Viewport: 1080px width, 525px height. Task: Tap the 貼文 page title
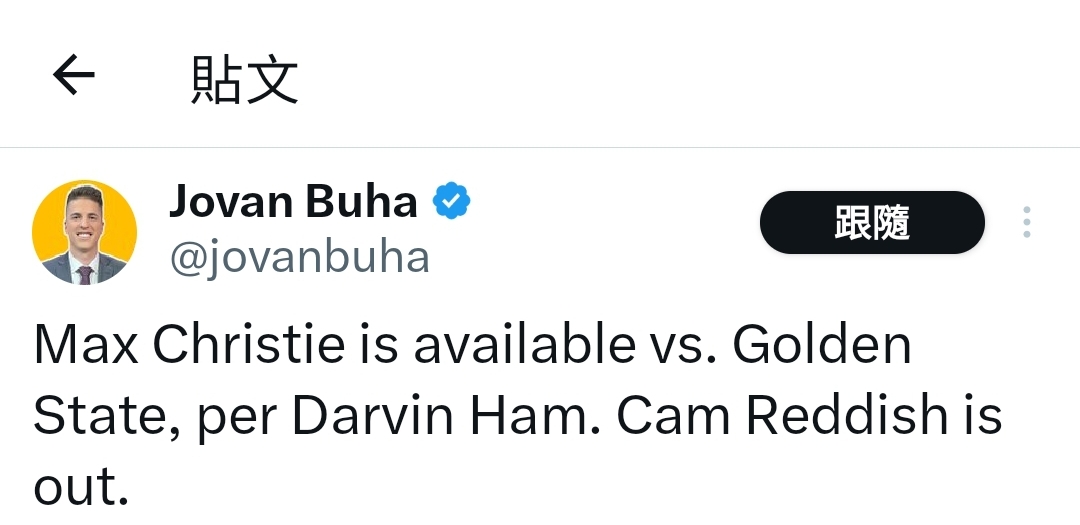pos(245,80)
